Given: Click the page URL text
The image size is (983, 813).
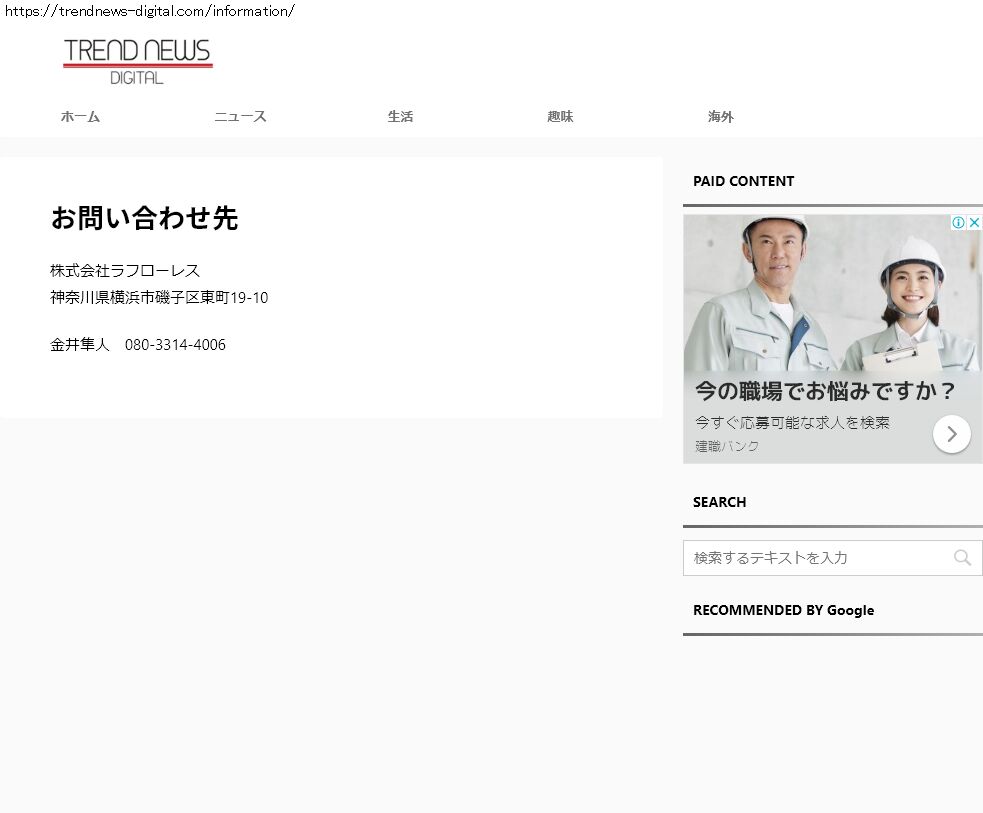Looking at the screenshot, I should pos(150,11).
